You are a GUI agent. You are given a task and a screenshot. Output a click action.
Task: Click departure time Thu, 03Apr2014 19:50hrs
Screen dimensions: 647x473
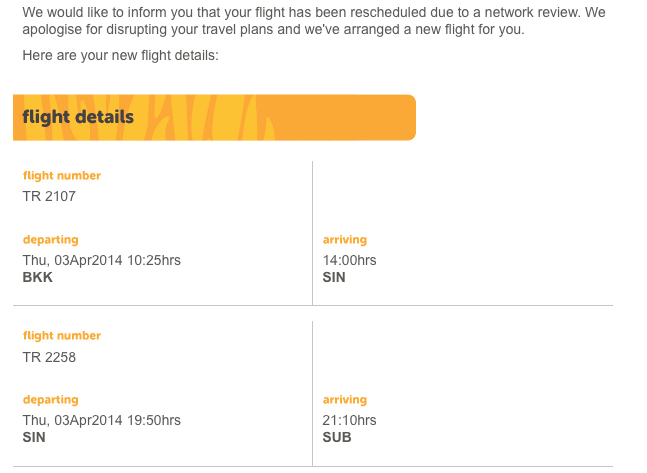(x=102, y=421)
